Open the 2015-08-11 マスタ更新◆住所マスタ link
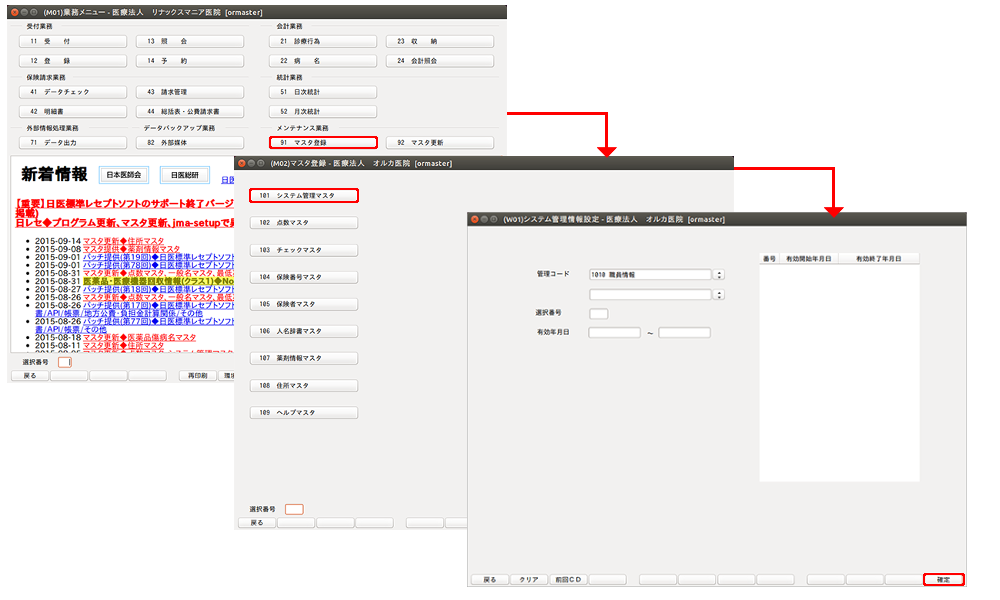This screenshot has width=1000, height=600. coord(123,346)
